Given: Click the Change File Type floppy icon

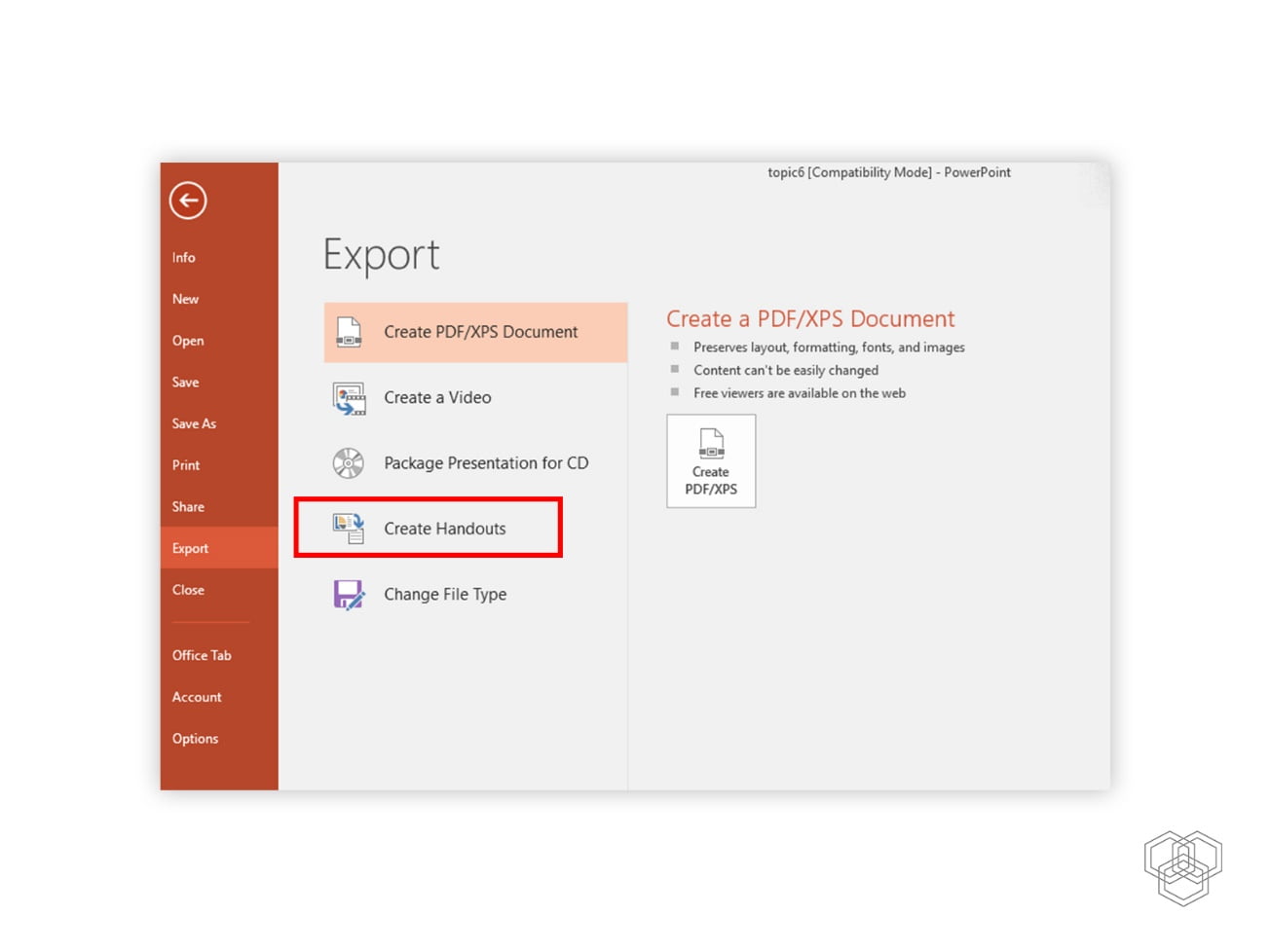Looking at the screenshot, I should (349, 595).
